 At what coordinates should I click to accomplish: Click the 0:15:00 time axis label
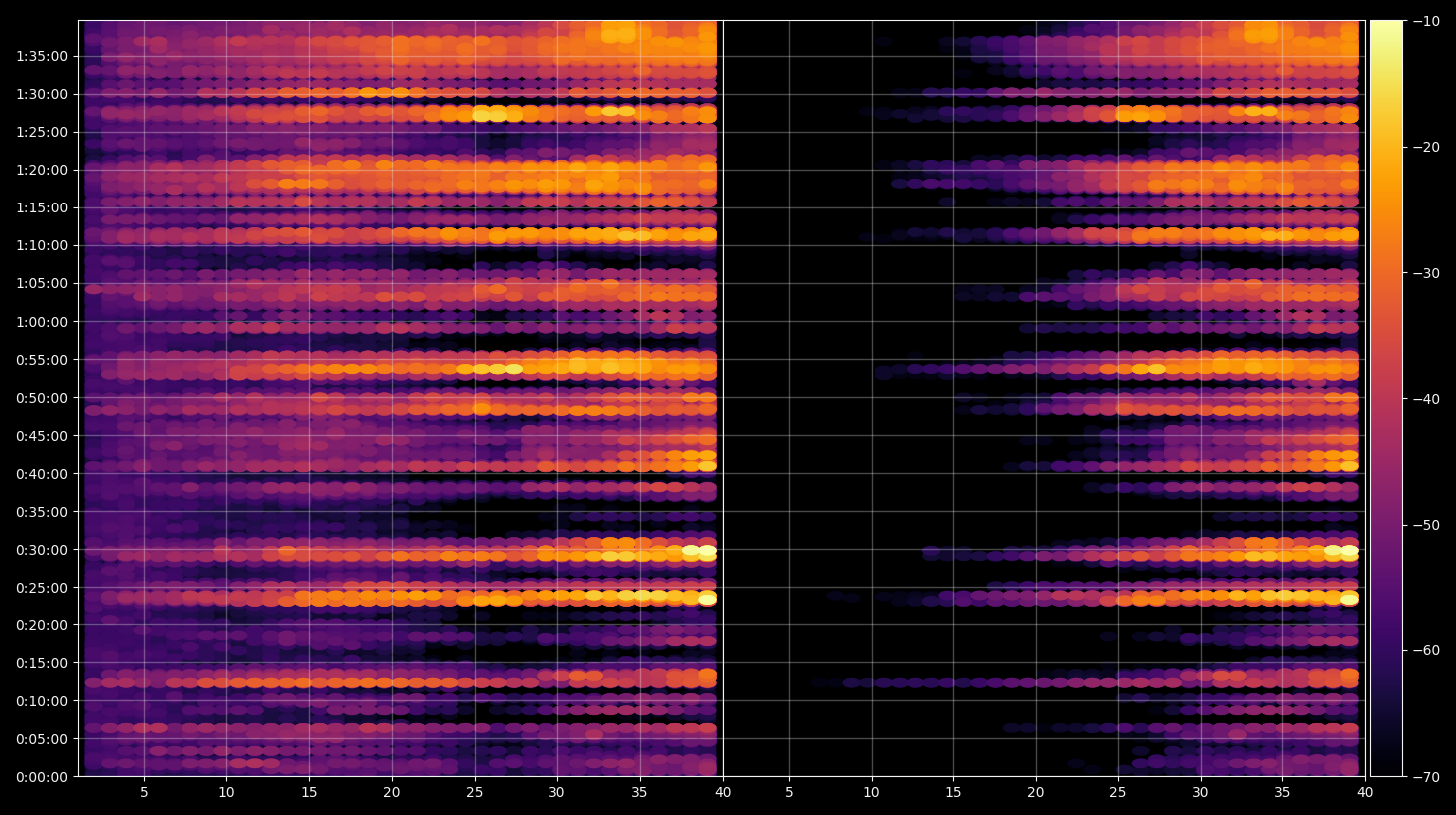pos(42,663)
